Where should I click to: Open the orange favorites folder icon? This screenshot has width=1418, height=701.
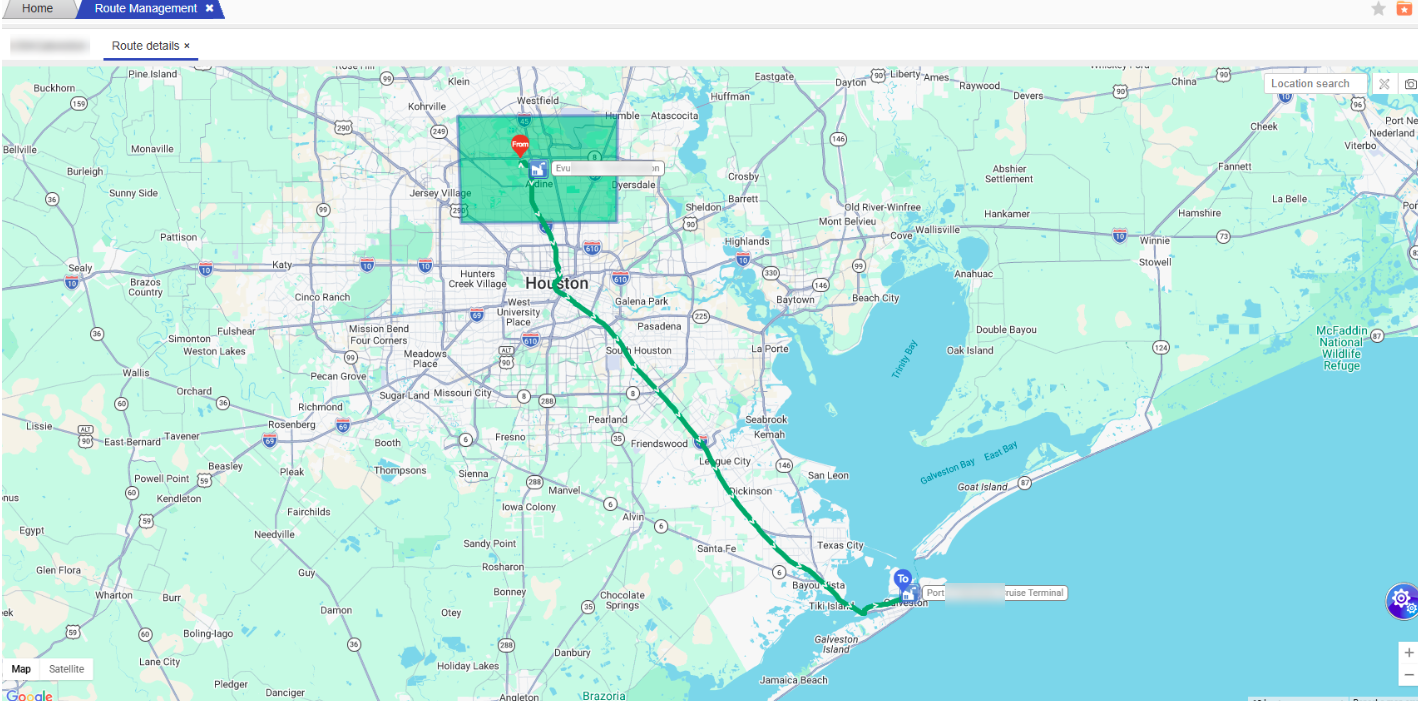[x=1404, y=9]
